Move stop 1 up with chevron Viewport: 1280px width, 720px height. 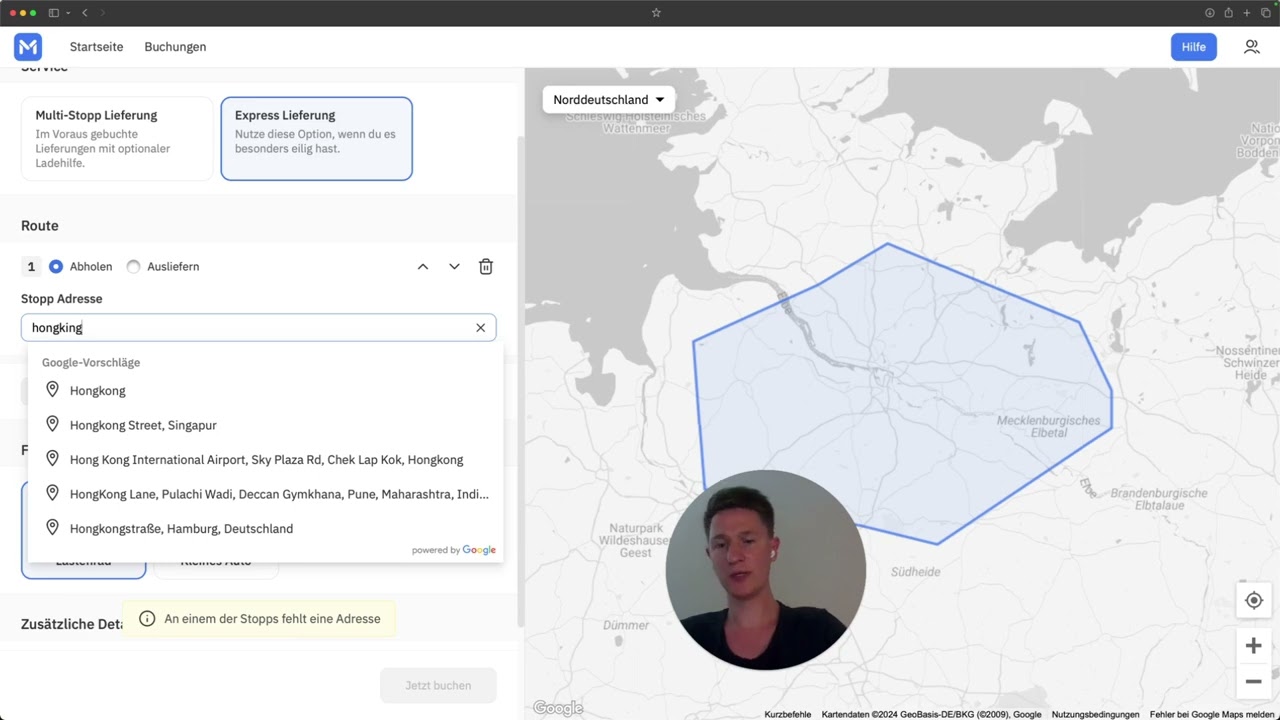tap(423, 267)
